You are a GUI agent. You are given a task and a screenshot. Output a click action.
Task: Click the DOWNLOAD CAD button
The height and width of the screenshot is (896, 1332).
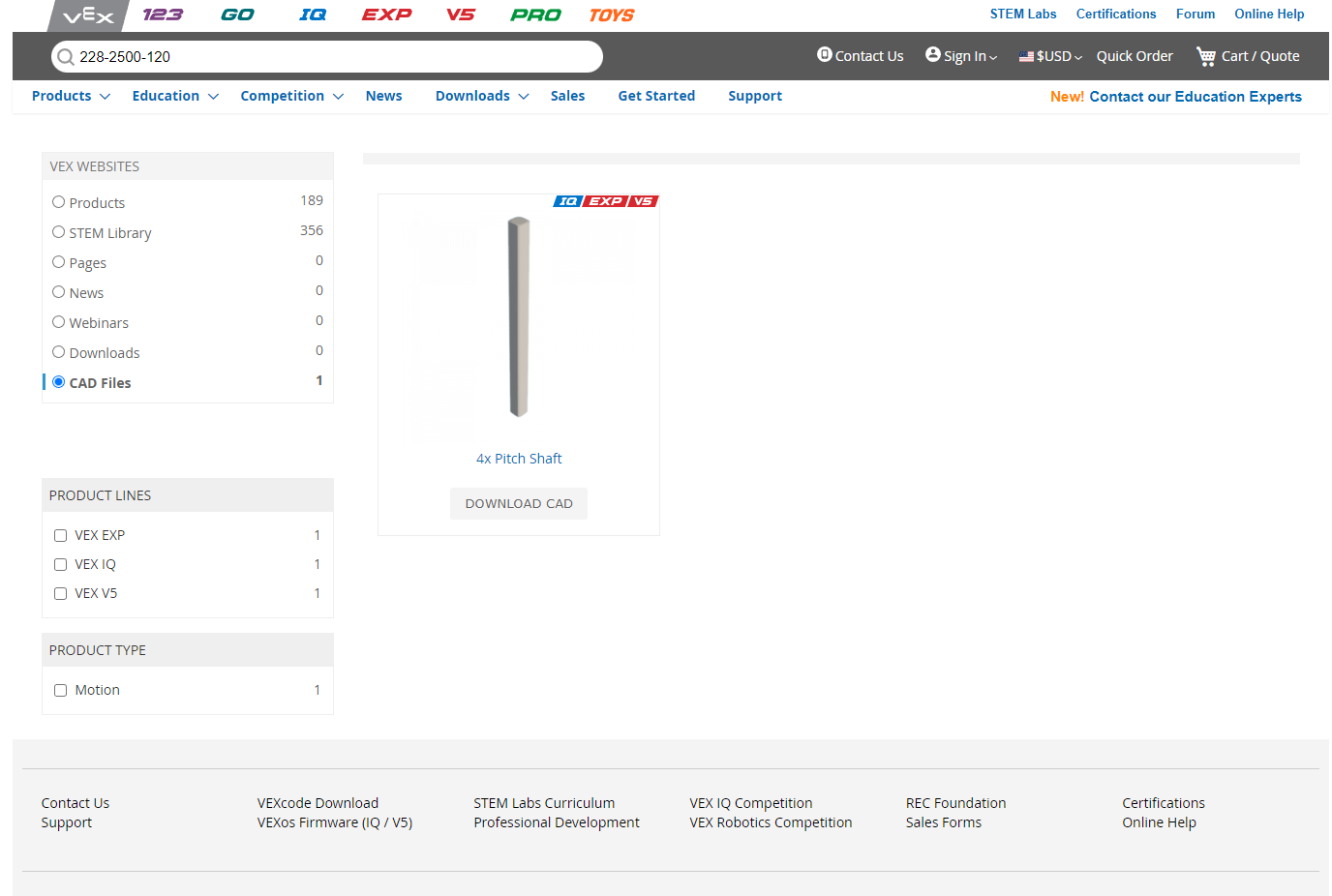[x=519, y=503]
